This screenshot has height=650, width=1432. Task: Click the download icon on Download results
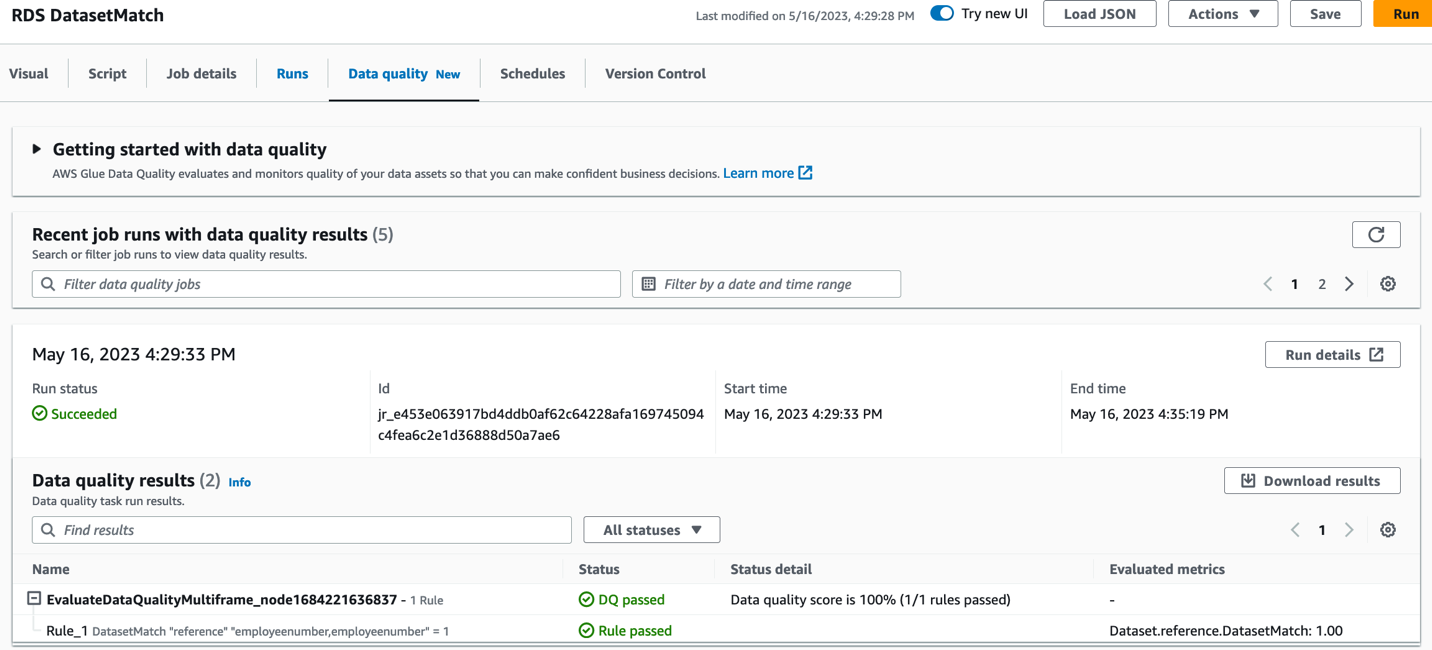pyautogui.click(x=1248, y=481)
